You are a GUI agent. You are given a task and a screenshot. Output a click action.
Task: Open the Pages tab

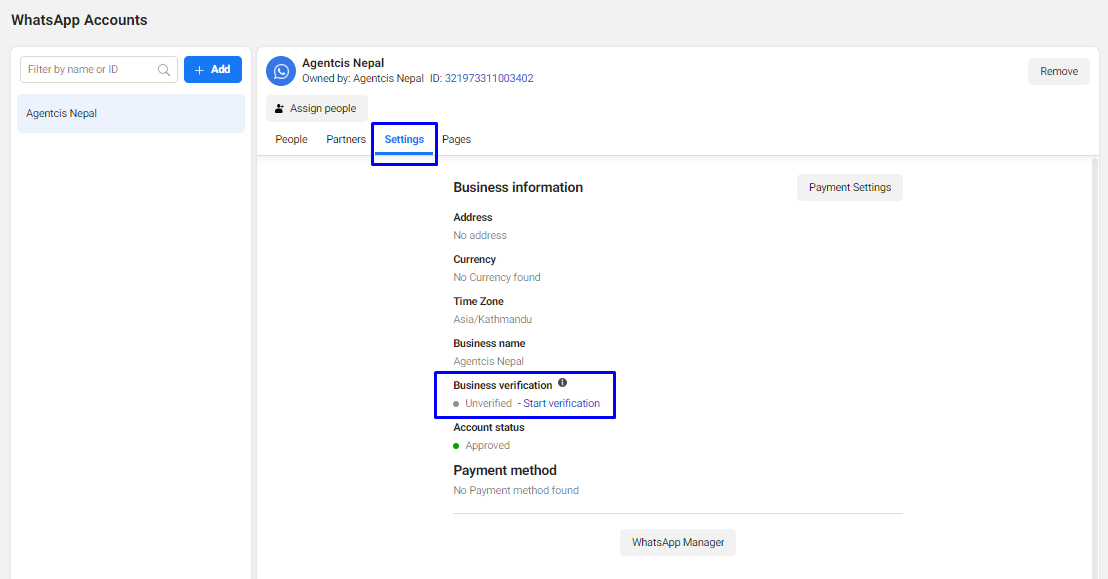pos(456,139)
